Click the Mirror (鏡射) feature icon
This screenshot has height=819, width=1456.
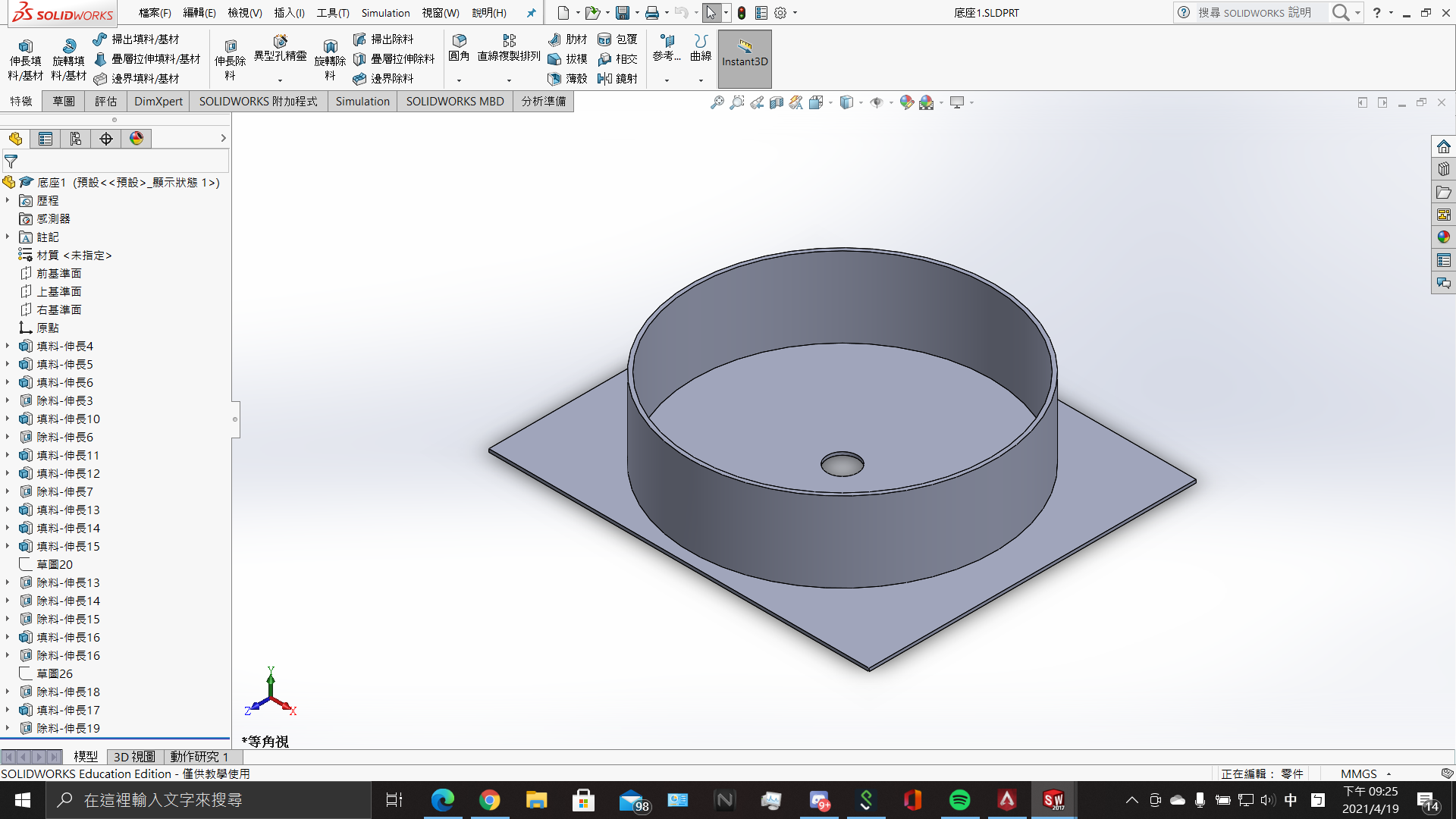point(605,78)
